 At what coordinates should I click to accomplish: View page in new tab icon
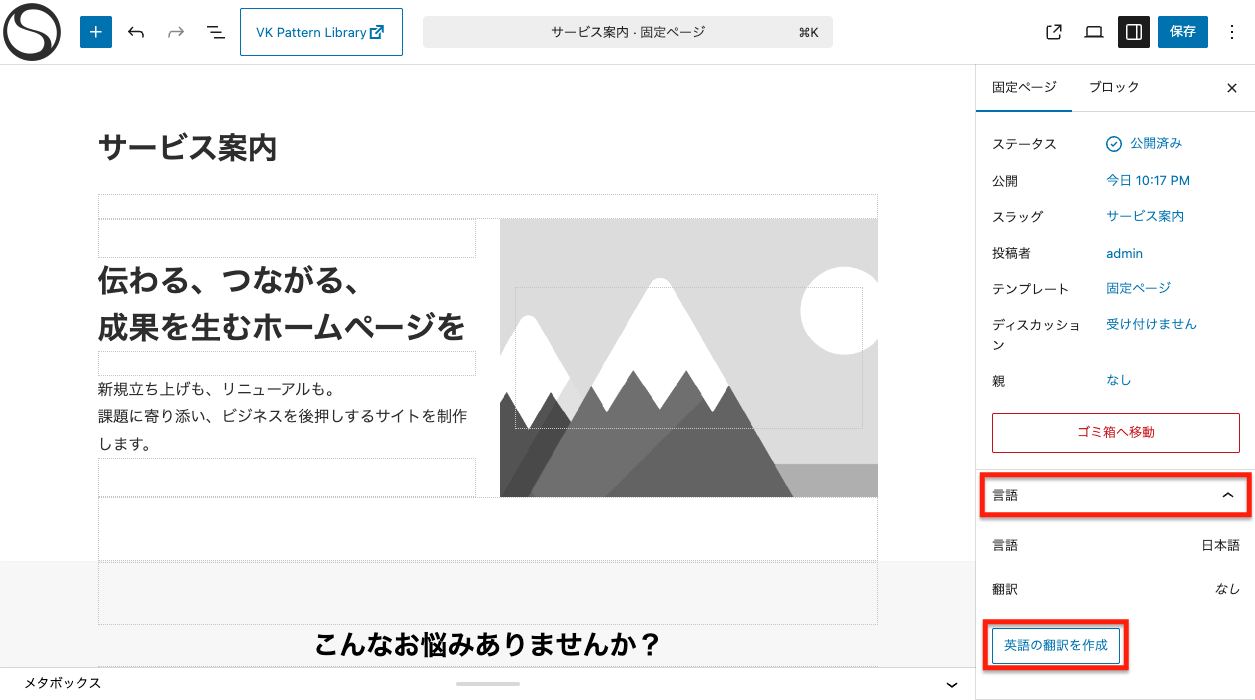[x=1053, y=32]
